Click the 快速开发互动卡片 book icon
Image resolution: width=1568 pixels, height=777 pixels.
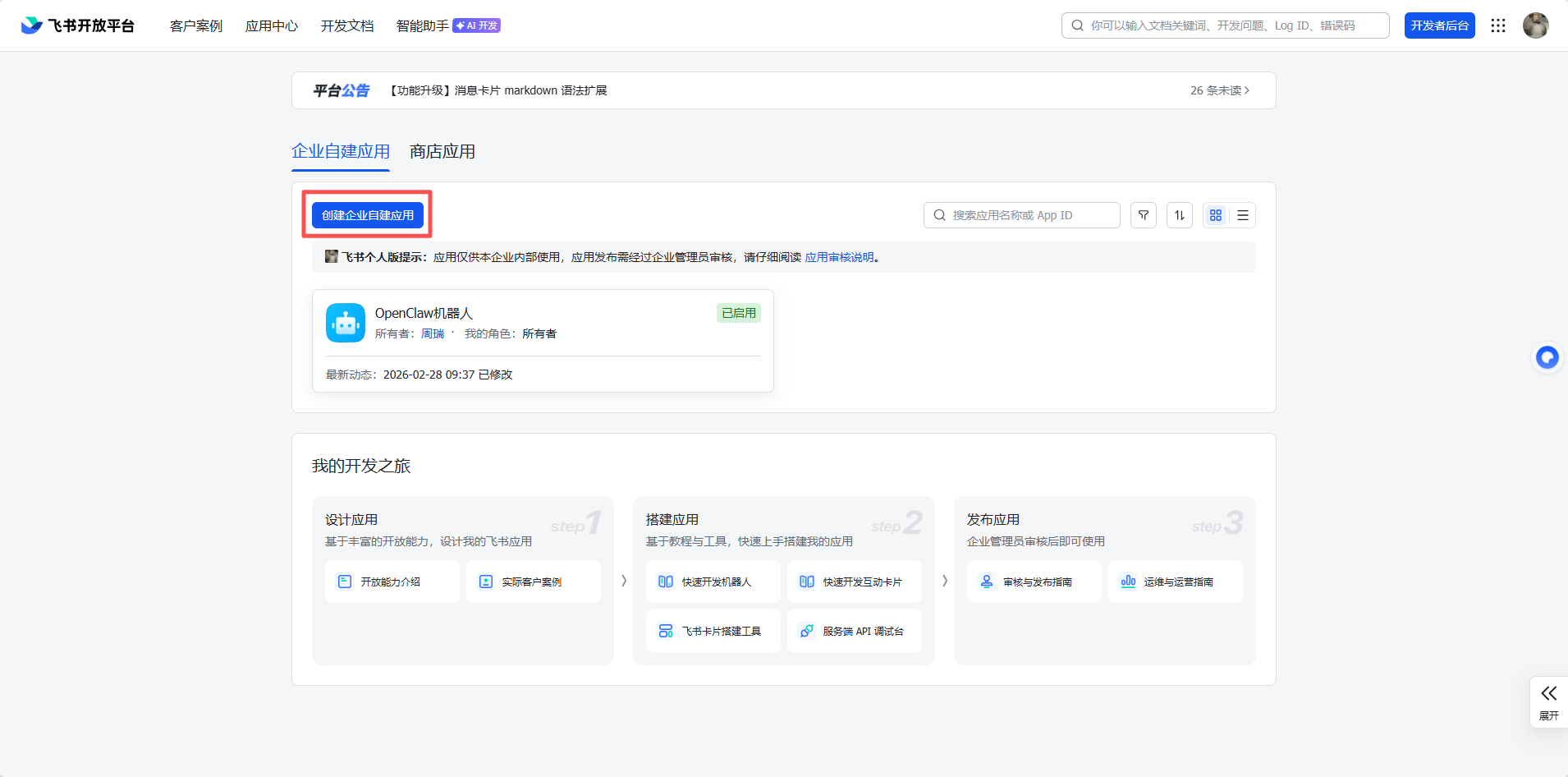(x=807, y=582)
